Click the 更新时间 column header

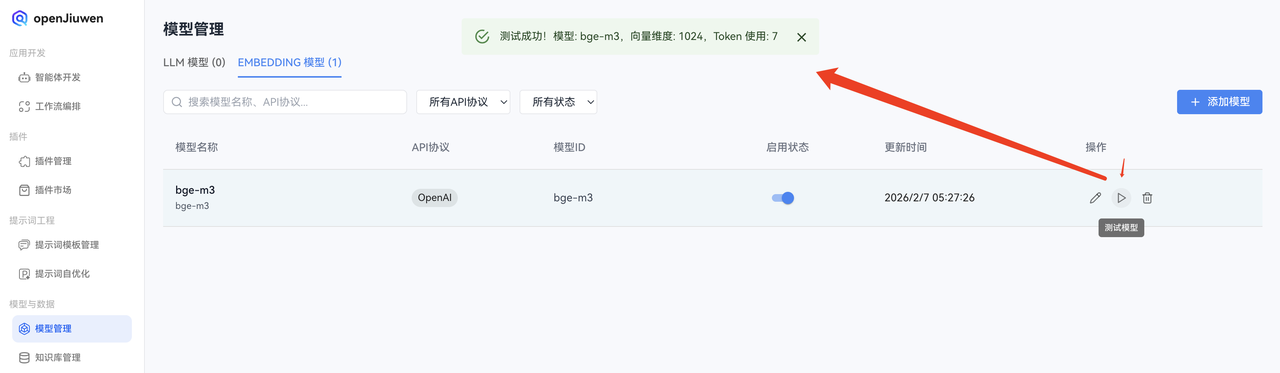tap(905, 147)
